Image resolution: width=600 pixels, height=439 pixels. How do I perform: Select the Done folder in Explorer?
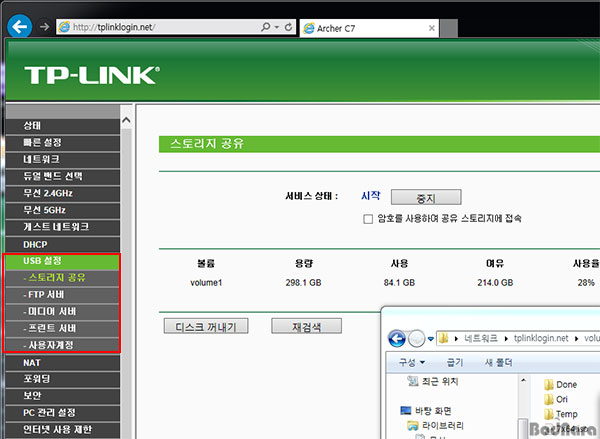(560, 384)
